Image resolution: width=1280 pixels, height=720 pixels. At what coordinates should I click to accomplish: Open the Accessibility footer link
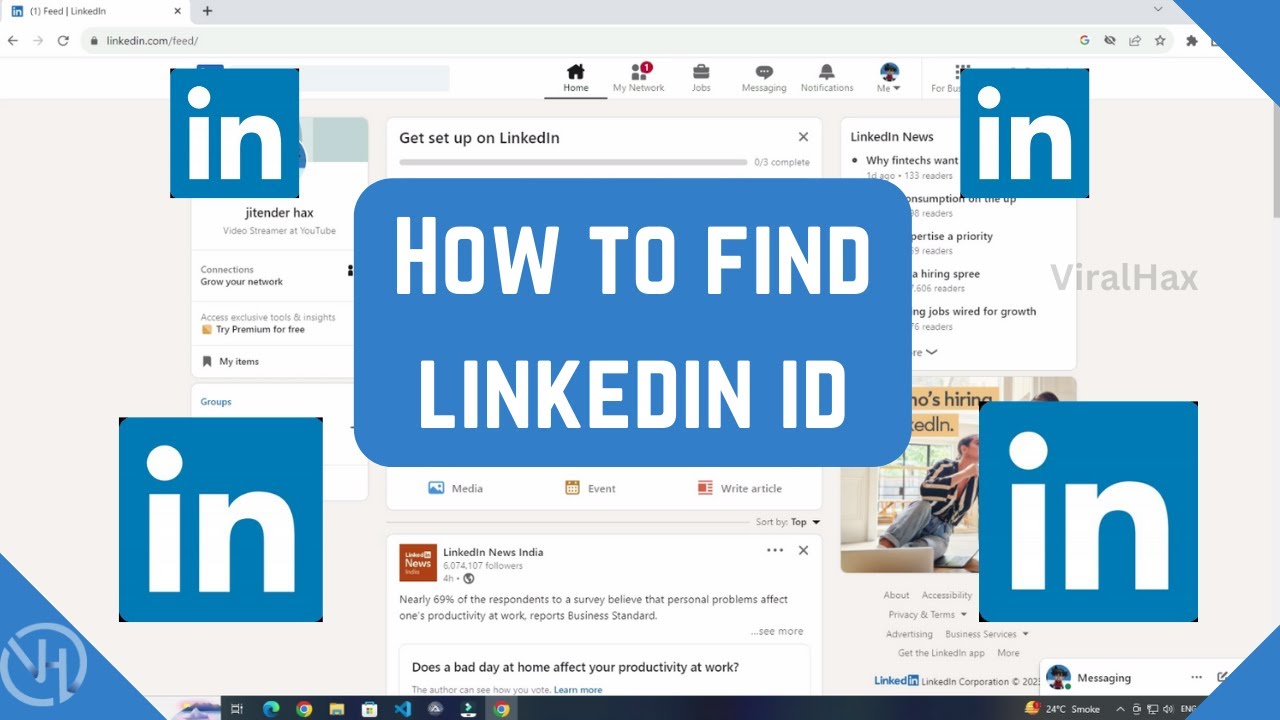coord(946,595)
